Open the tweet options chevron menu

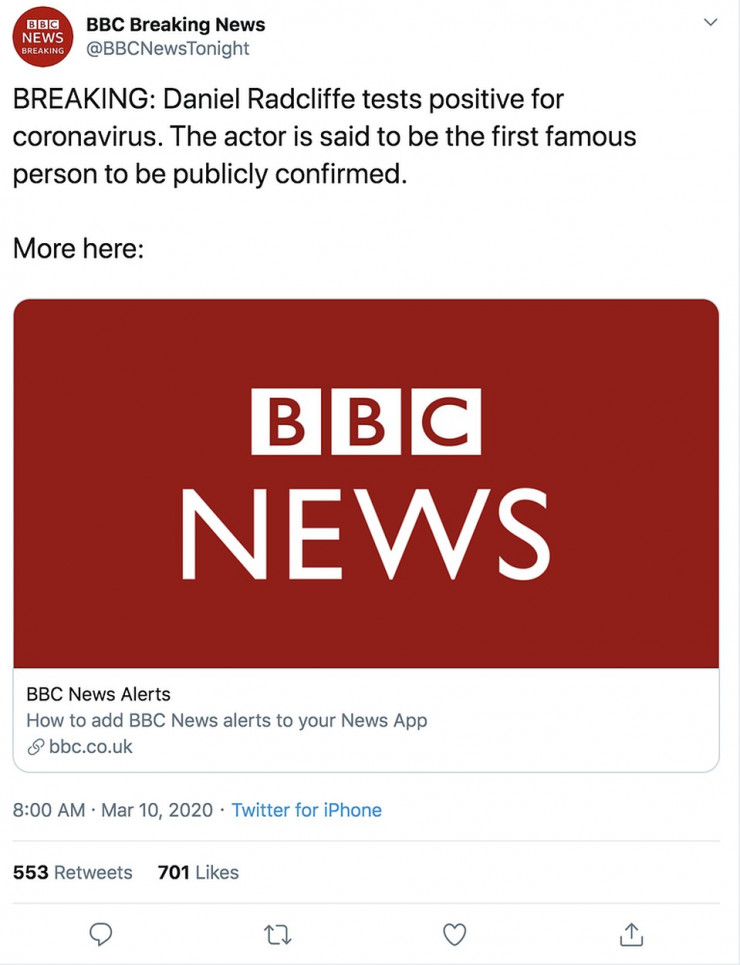711,23
